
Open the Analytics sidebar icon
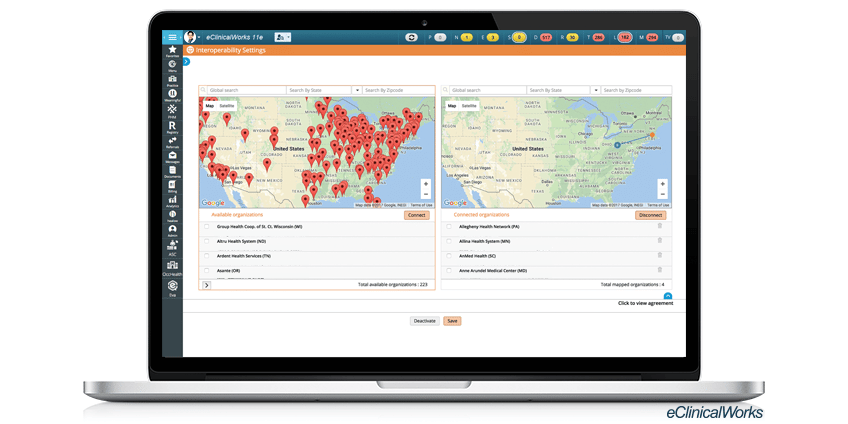[173, 201]
